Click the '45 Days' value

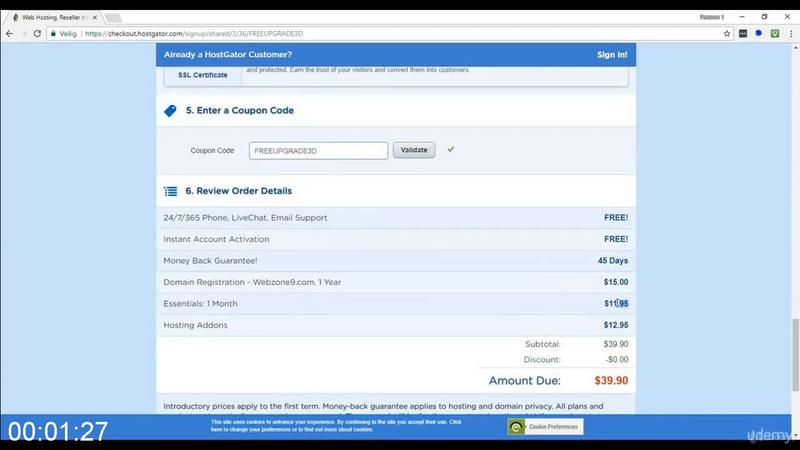pyautogui.click(x=613, y=261)
